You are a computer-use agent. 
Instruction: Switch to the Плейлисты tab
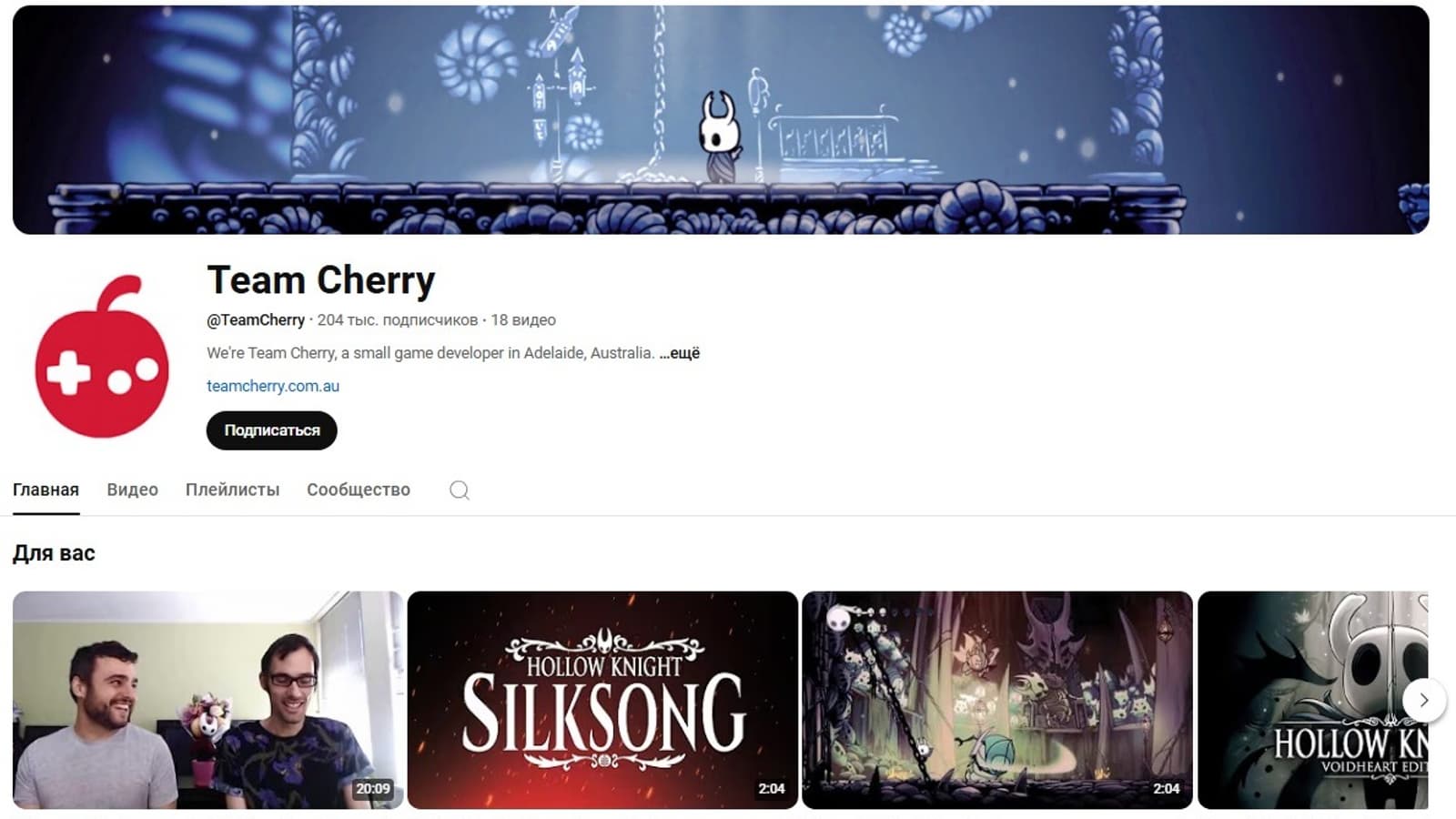click(x=233, y=490)
